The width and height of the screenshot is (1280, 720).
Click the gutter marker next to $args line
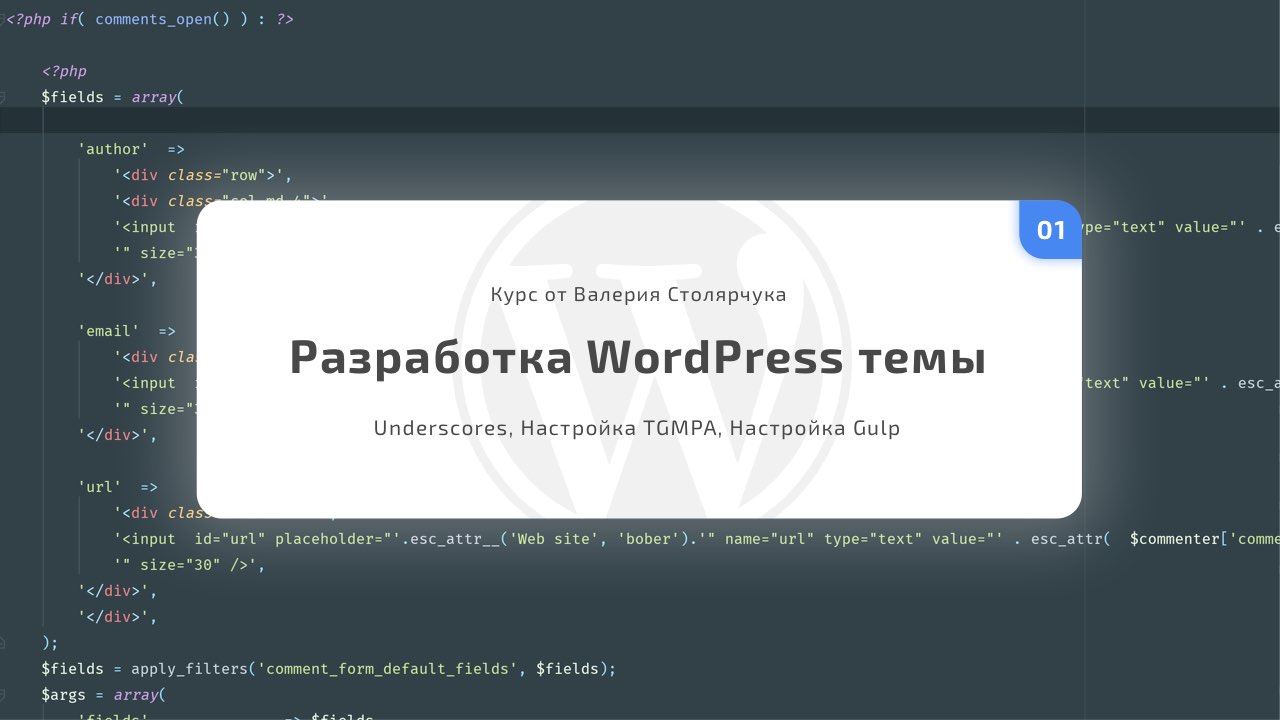tap(6, 694)
